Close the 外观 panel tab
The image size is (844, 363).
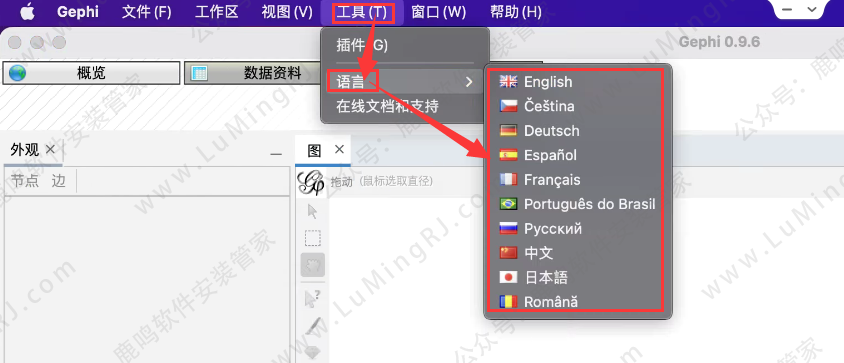click(50, 149)
